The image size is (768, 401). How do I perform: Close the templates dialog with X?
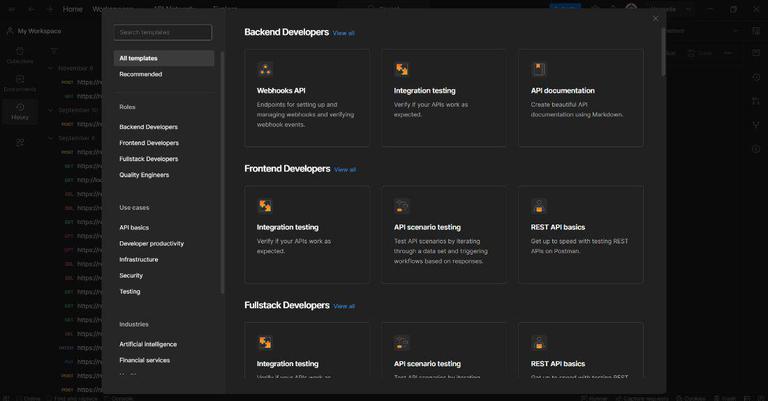click(x=655, y=18)
